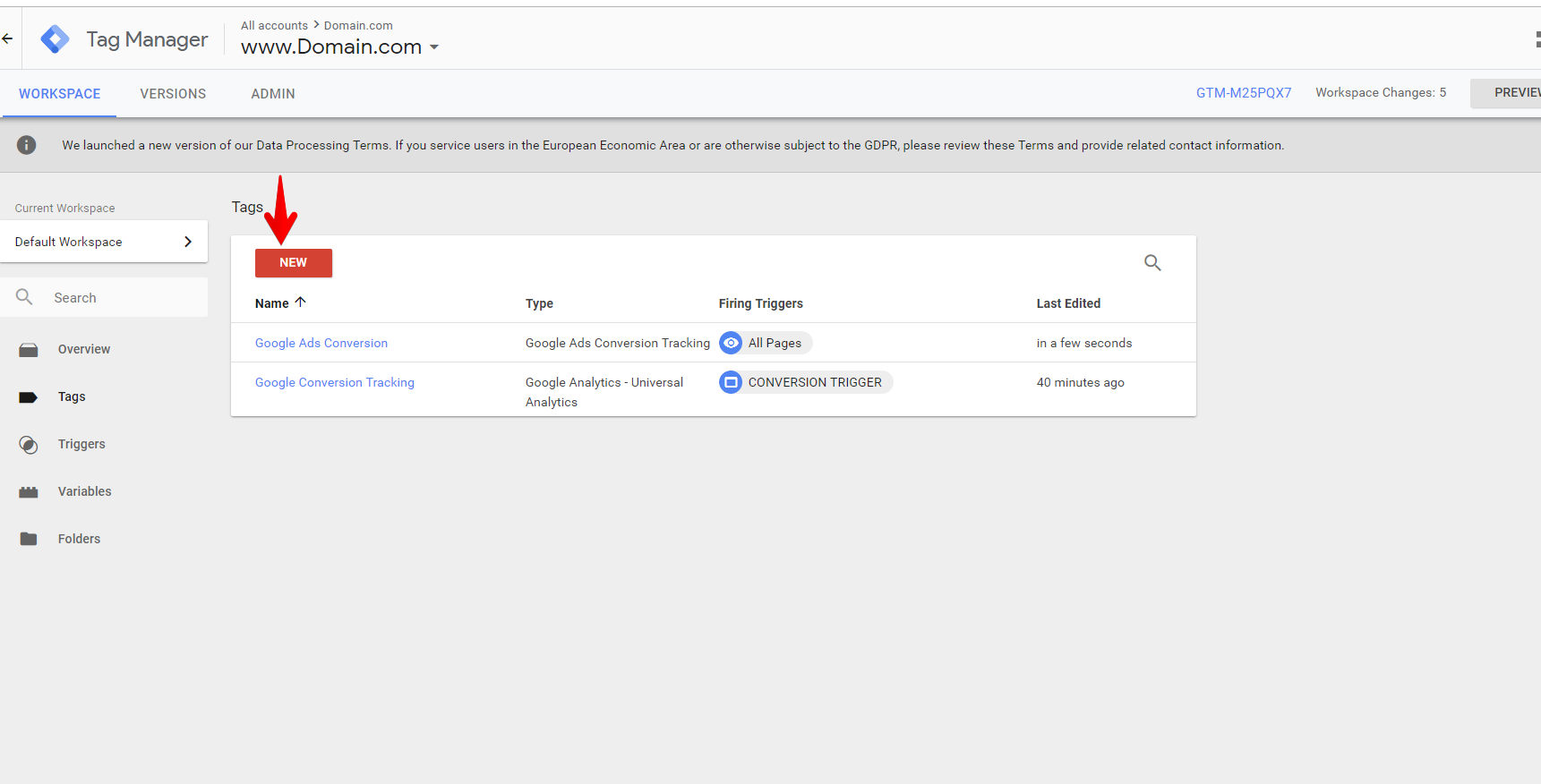This screenshot has width=1541, height=784.
Task: Open the Variables section
Action: pyautogui.click(x=85, y=491)
